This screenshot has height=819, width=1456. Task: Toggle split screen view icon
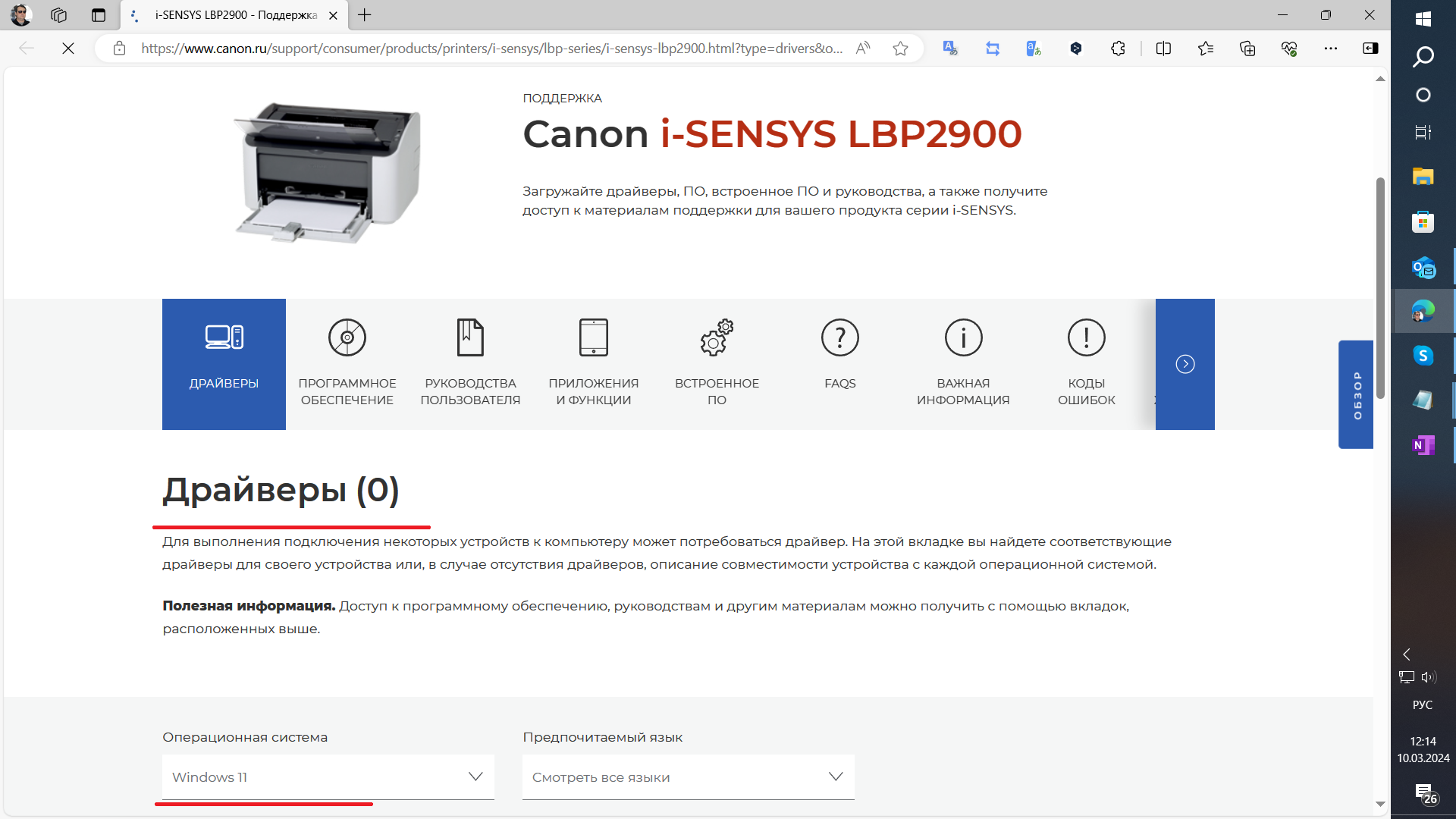(1163, 49)
